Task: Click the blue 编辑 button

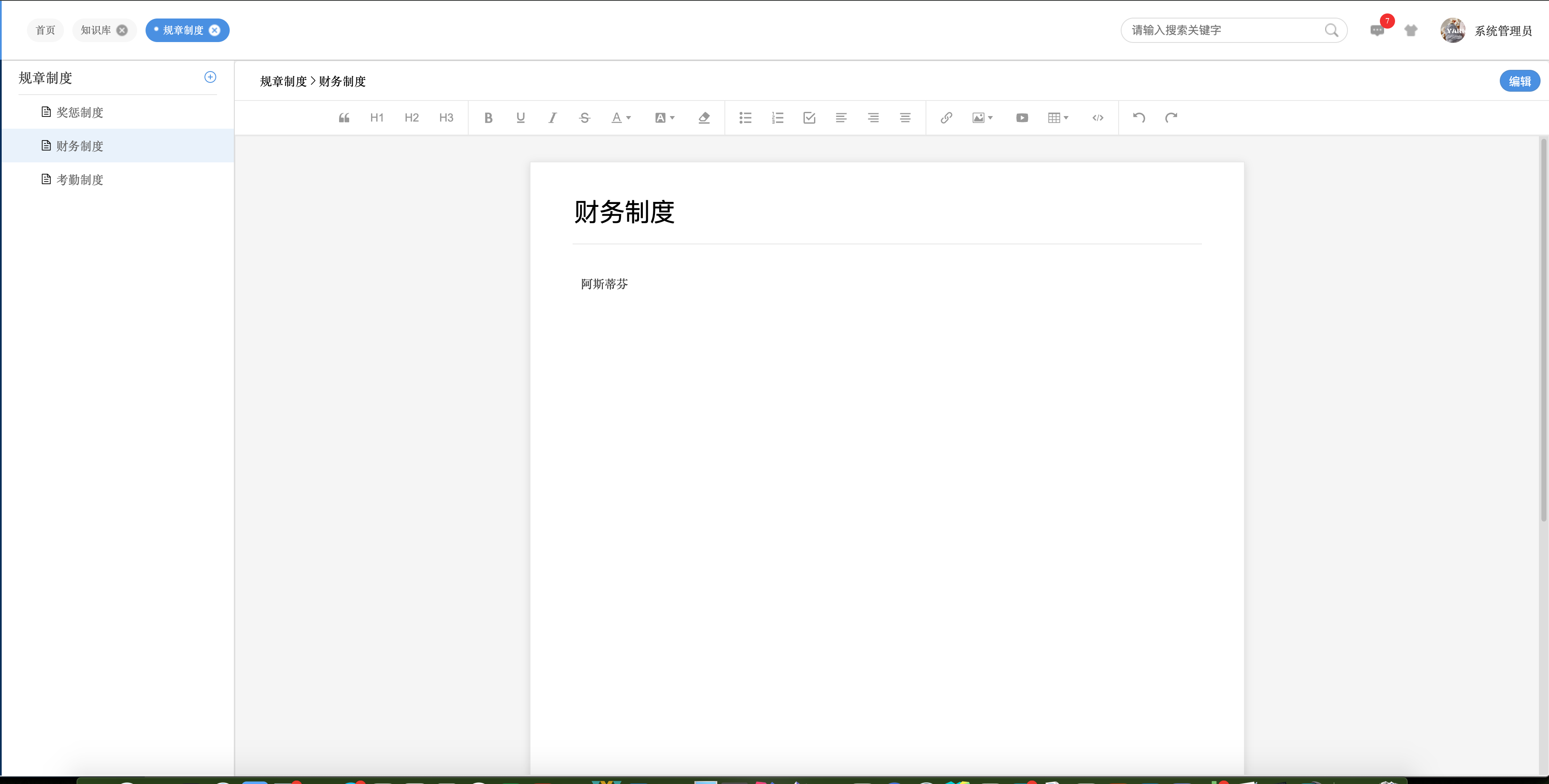Action: [1519, 81]
